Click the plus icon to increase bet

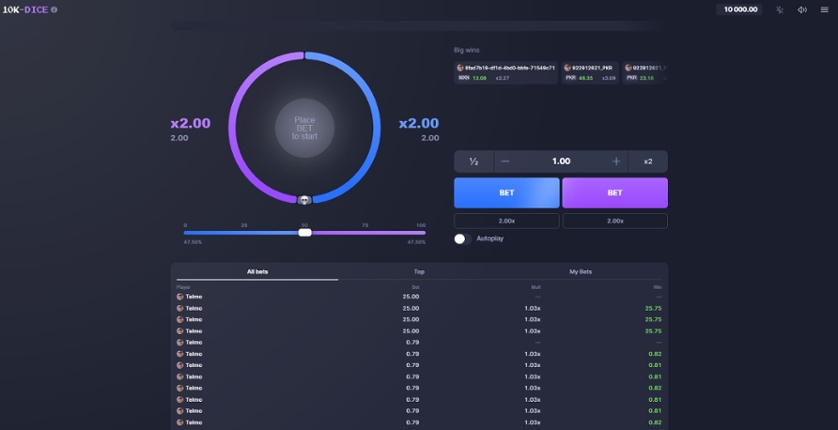click(616, 161)
